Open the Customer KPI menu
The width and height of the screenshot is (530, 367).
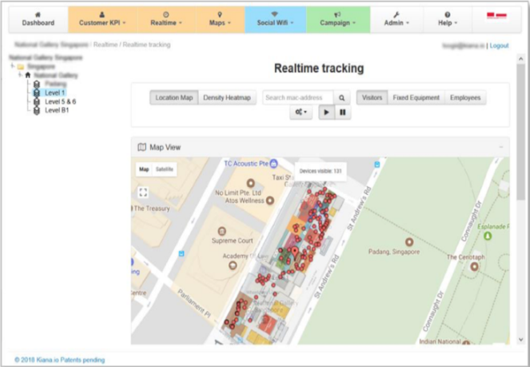click(x=102, y=20)
